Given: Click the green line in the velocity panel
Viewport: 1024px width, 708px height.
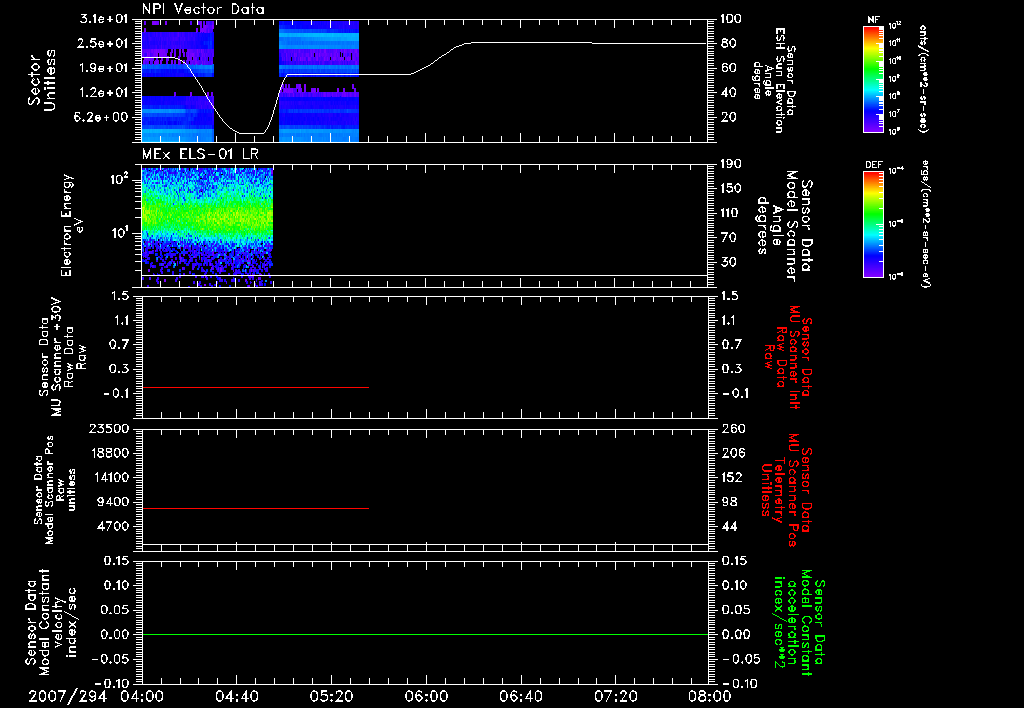Looking at the screenshot, I should 424,634.
